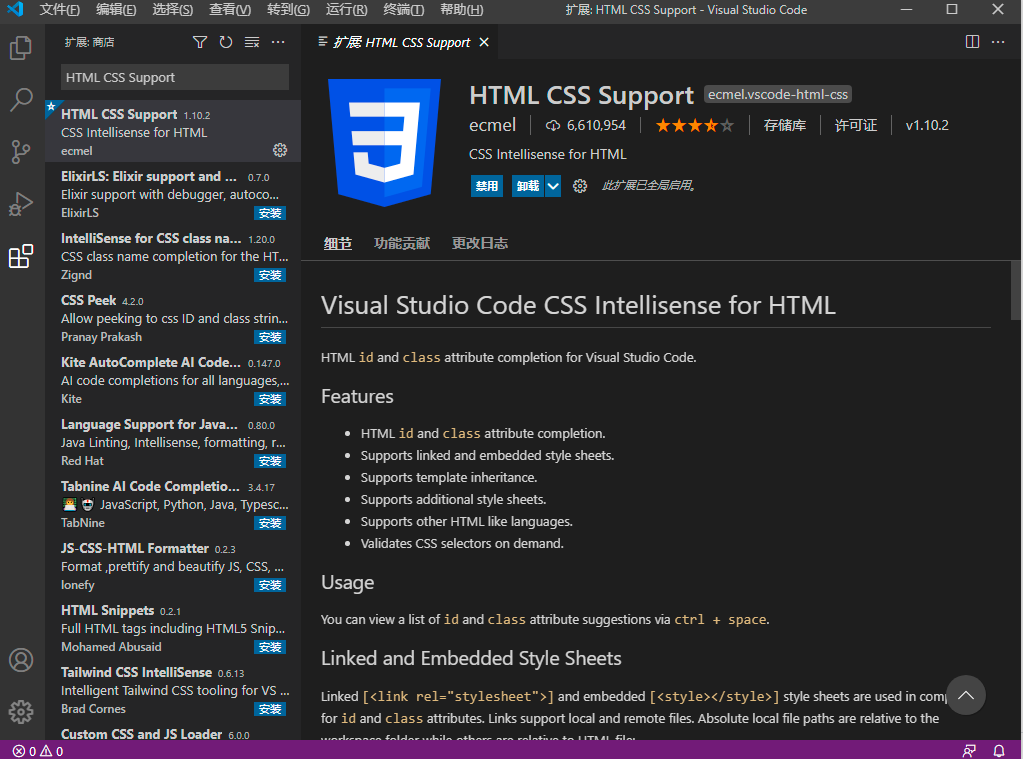Click the v1.10.2 version label
The width and height of the screenshot is (1023, 759).
pos(926,125)
